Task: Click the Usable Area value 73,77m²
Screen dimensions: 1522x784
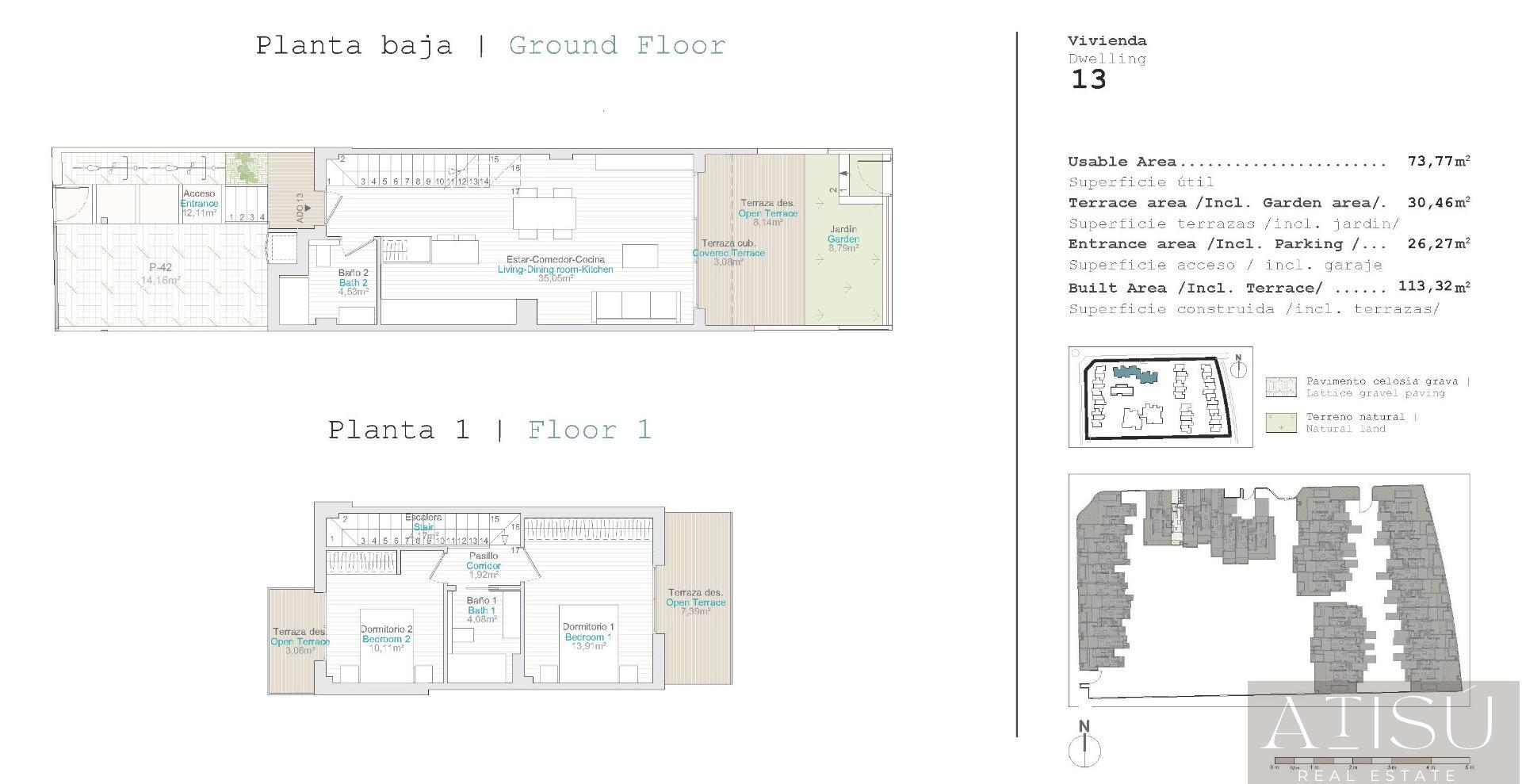Action: pyautogui.click(x=1438, y=162)
